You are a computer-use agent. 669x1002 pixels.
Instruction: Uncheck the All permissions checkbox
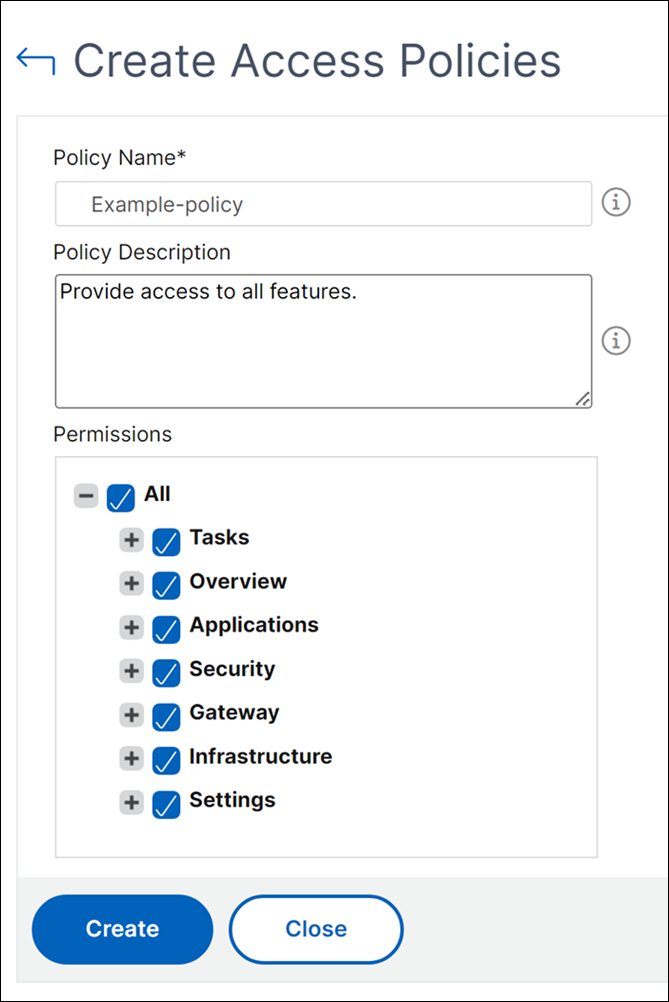point(121,498)
